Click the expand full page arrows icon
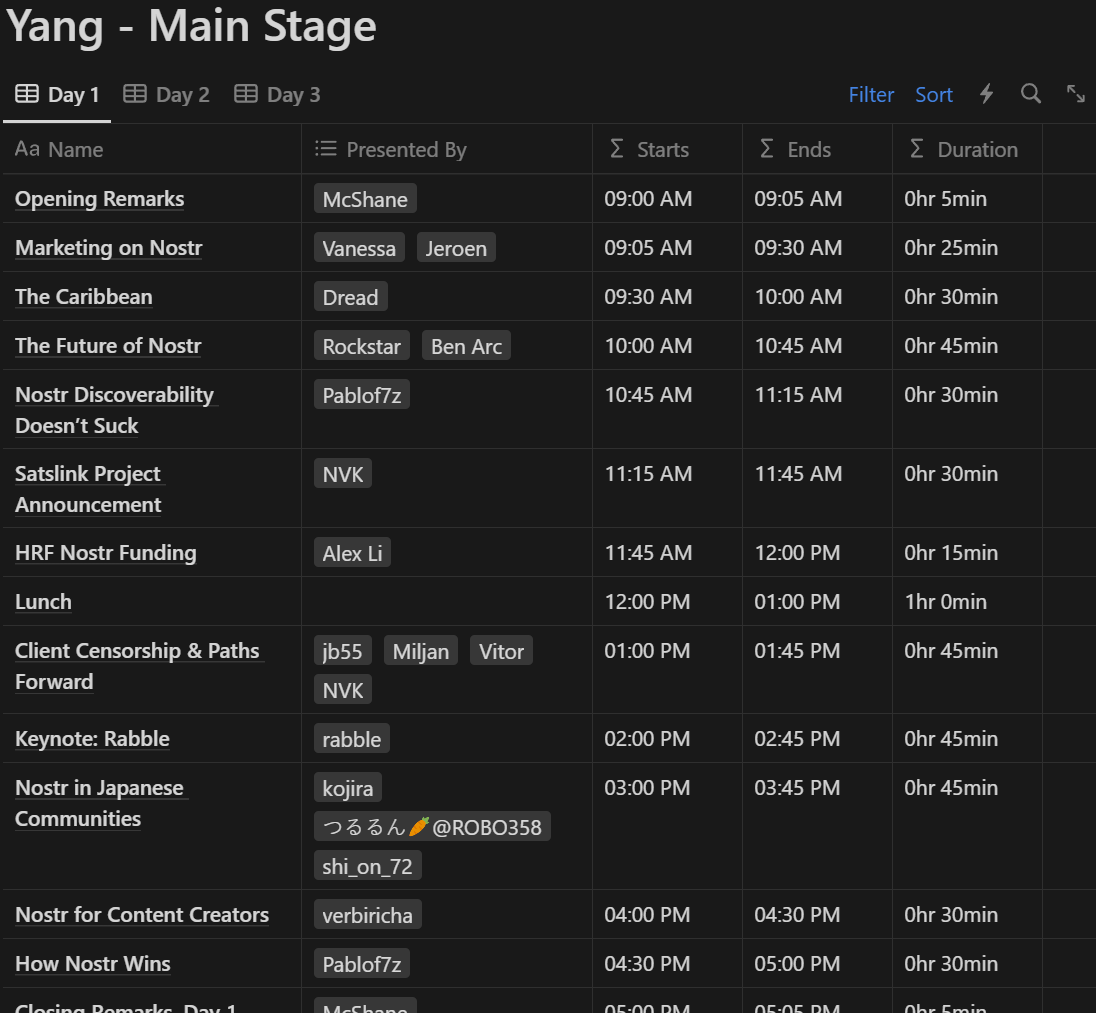1096x1013 pixels. pos(1076,94)
